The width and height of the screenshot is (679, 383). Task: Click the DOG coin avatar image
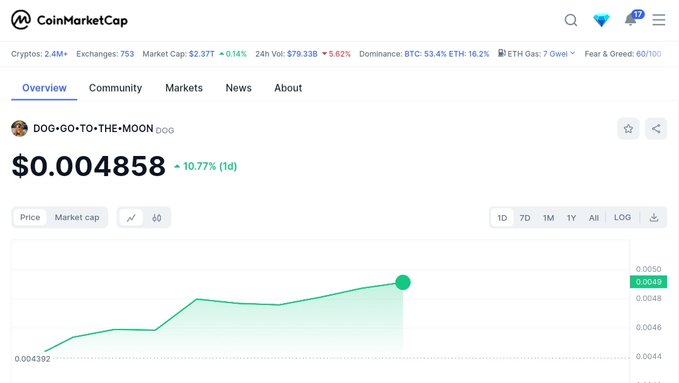(x=19, y=129)
